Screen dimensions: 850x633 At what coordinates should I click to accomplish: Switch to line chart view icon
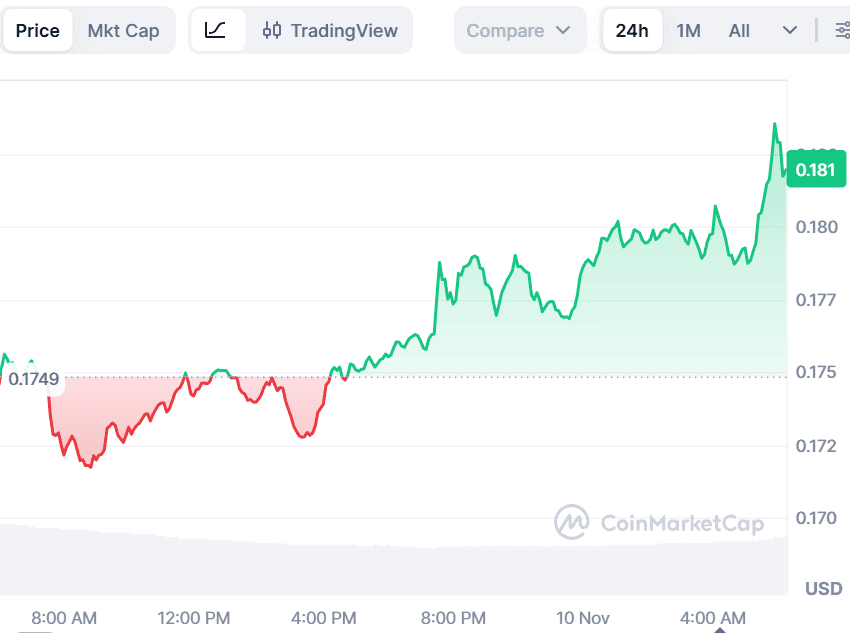click(216, 30)
